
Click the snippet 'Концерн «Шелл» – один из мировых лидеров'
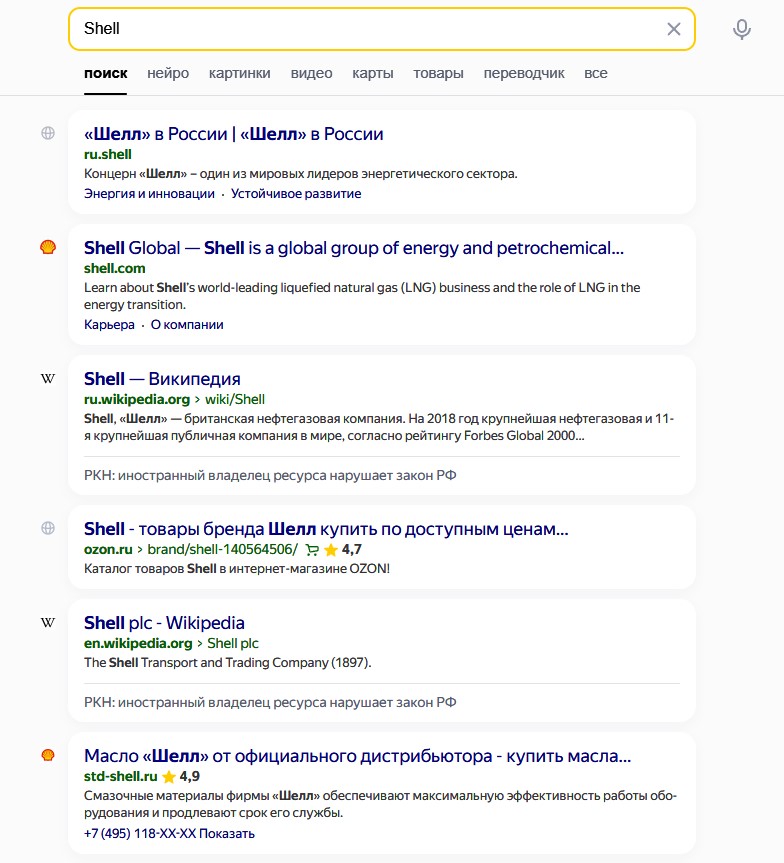click(301, 174)
